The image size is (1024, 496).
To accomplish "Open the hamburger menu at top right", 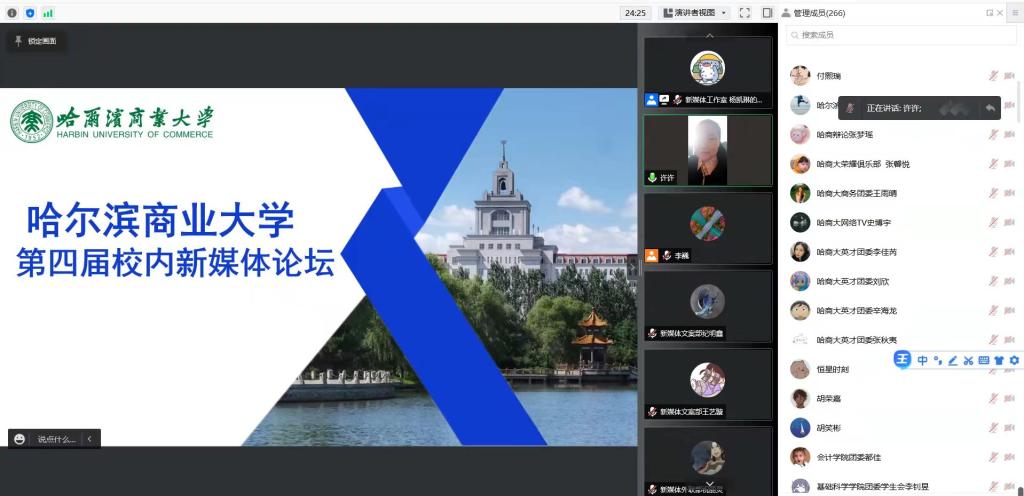I will click(1013, 12).
